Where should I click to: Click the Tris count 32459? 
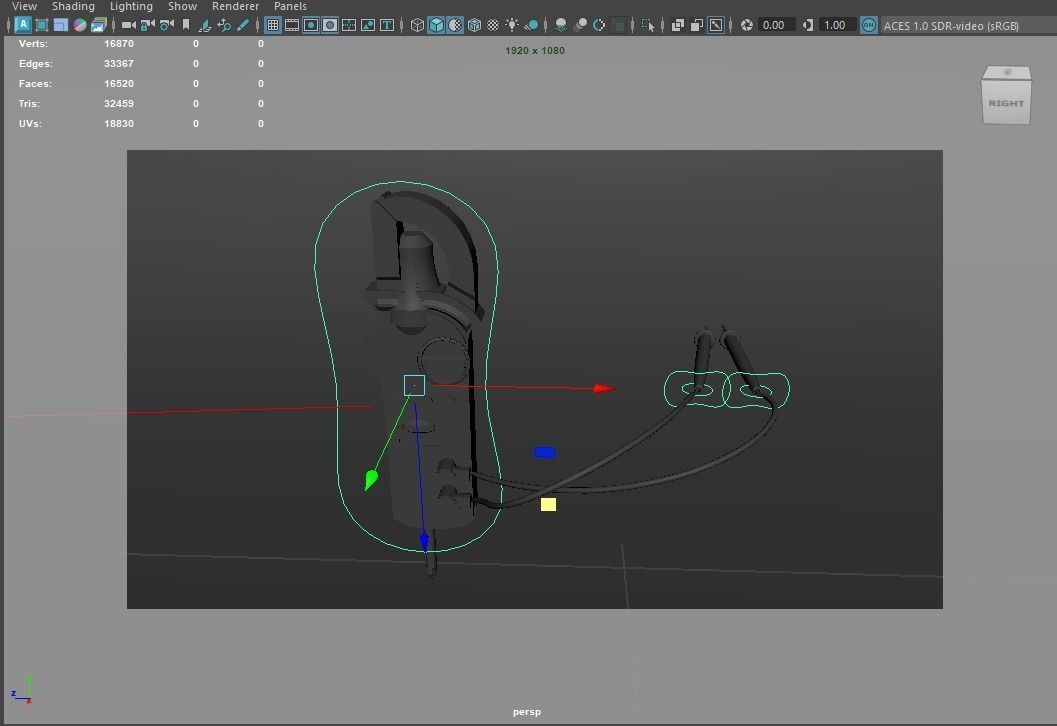click(x=119, y=103)
